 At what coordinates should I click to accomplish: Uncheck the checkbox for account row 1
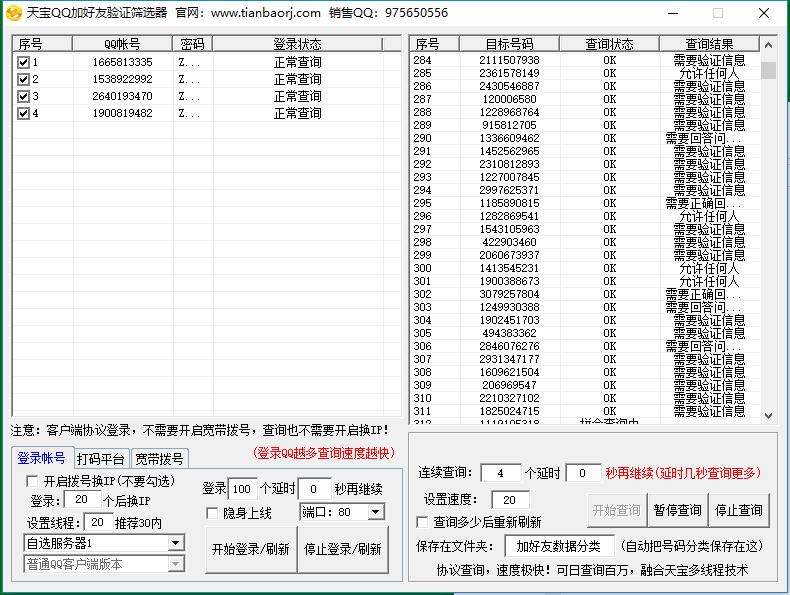click(x=23, y=62)
